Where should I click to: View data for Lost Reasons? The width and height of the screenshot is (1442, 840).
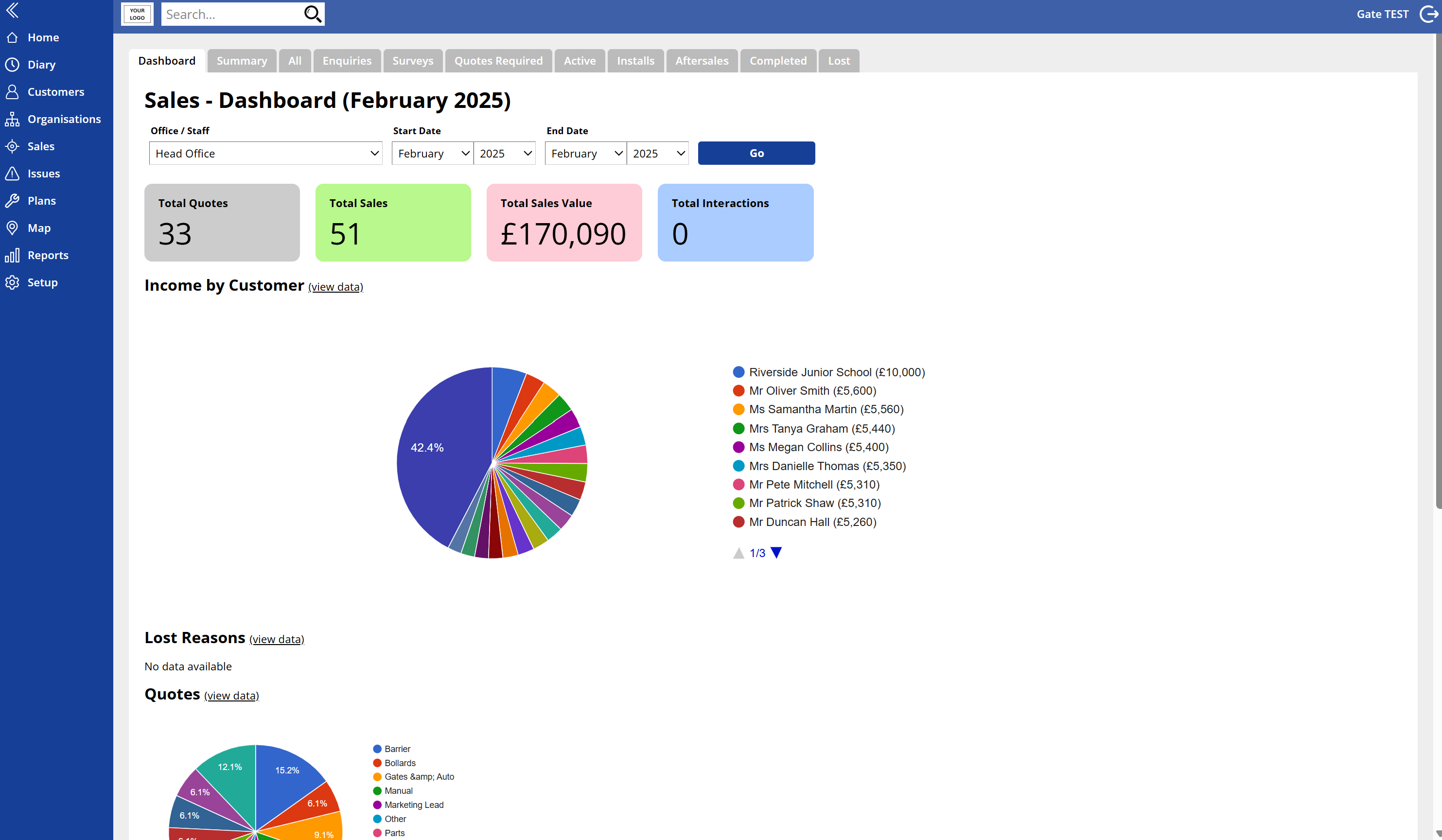tap(277, 639)
